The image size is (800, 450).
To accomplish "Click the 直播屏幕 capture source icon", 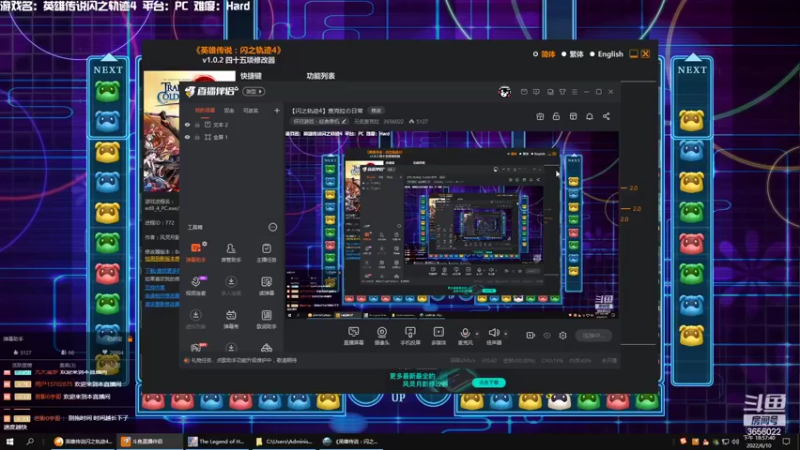I will 353,332.
